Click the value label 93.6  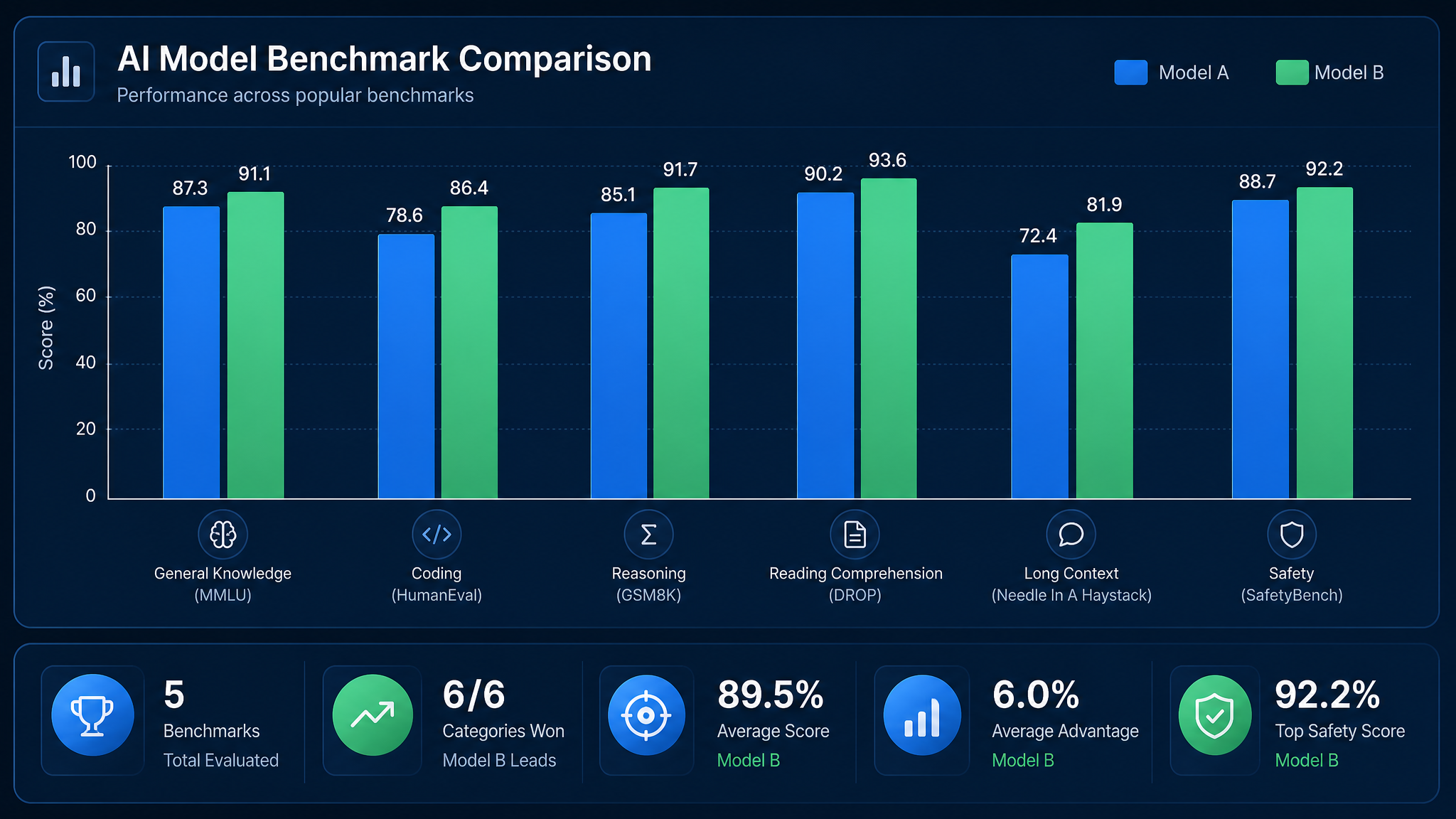(x=887, y=161)
